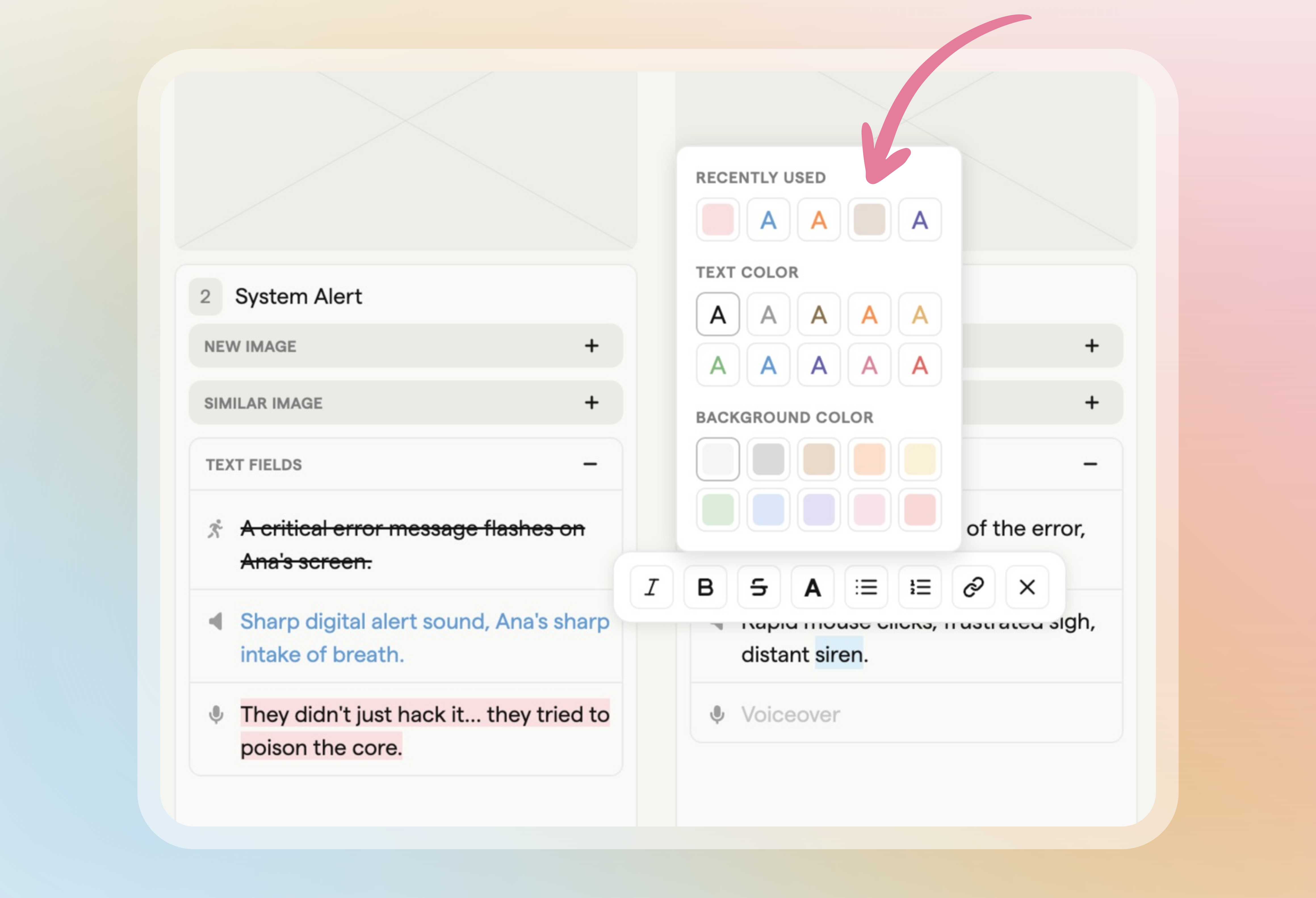This screenshot has height=898, width=1316.
Task: Apply strikethrough from the formatting toolbar
Action: [759, 587]
